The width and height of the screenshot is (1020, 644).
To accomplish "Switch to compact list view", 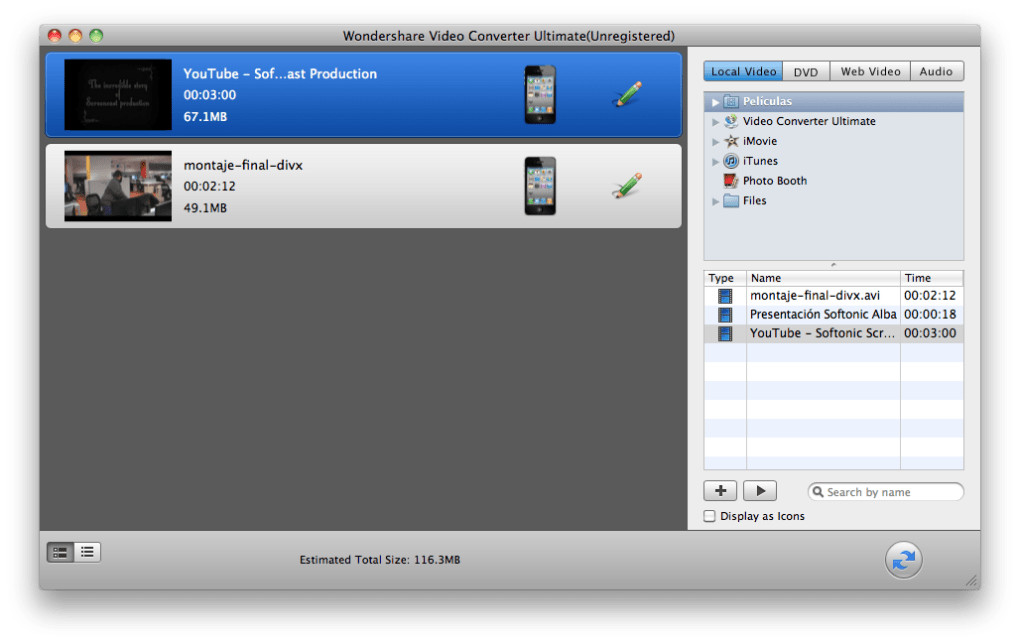I will [x=87, y=553].
